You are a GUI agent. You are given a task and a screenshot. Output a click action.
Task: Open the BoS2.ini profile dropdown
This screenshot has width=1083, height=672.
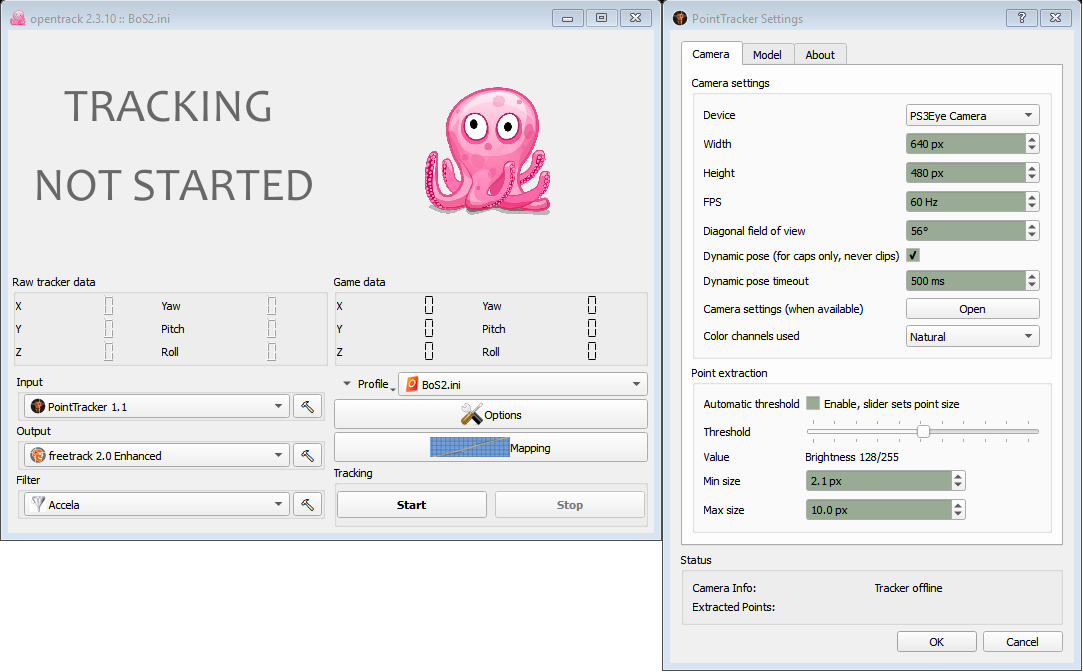pyautogui.click(x=523, y=385)
